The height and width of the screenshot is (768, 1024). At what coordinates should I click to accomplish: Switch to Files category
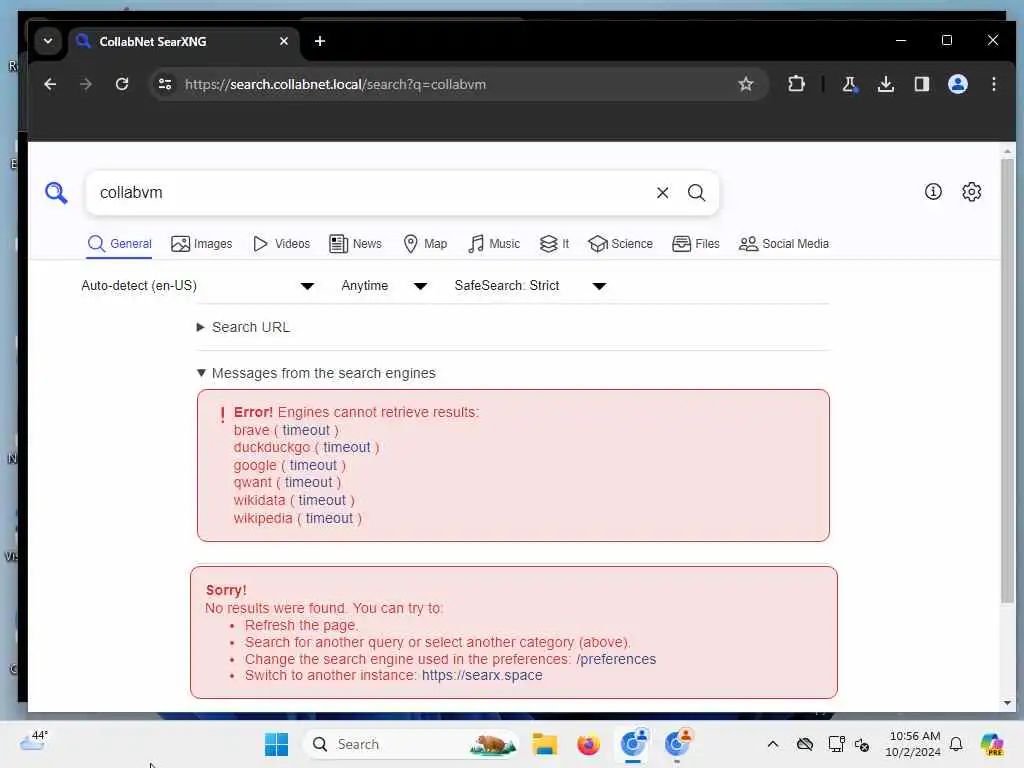pos(696,244)
